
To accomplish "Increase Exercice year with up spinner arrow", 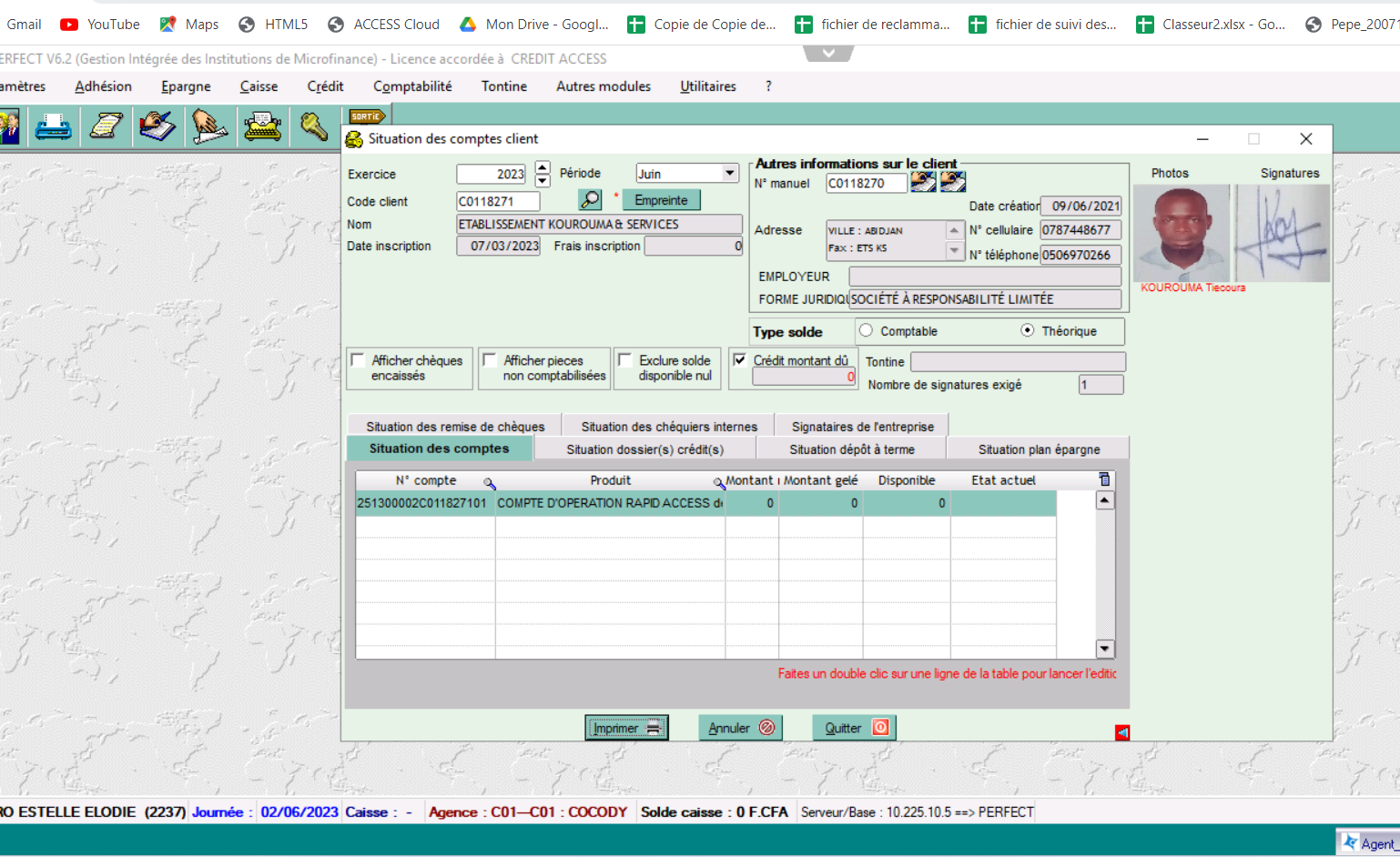I will pos(543,167).
